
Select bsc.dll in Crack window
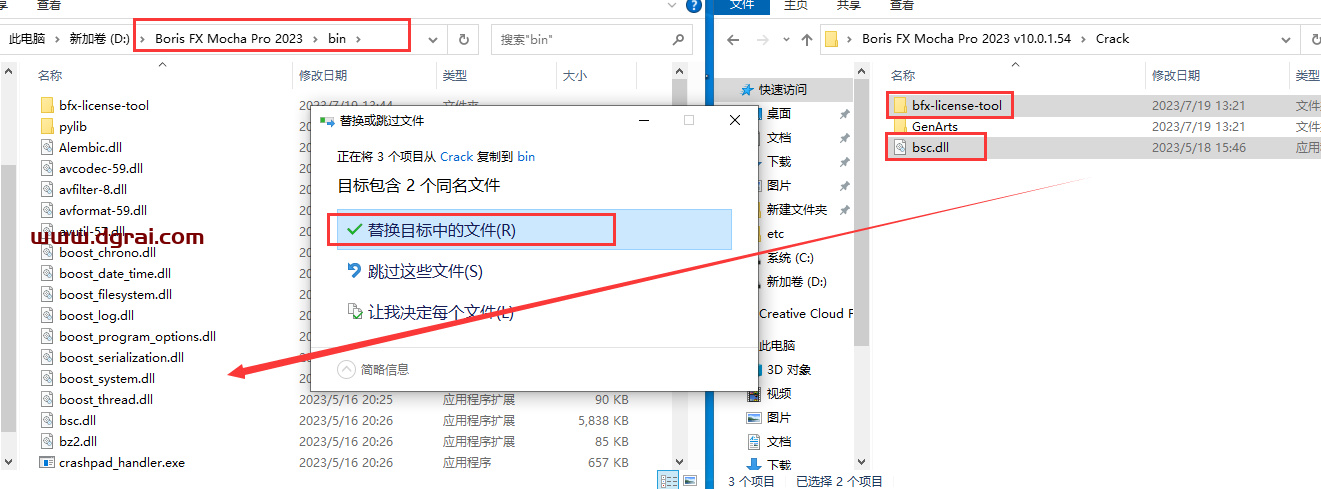point(930,147)
